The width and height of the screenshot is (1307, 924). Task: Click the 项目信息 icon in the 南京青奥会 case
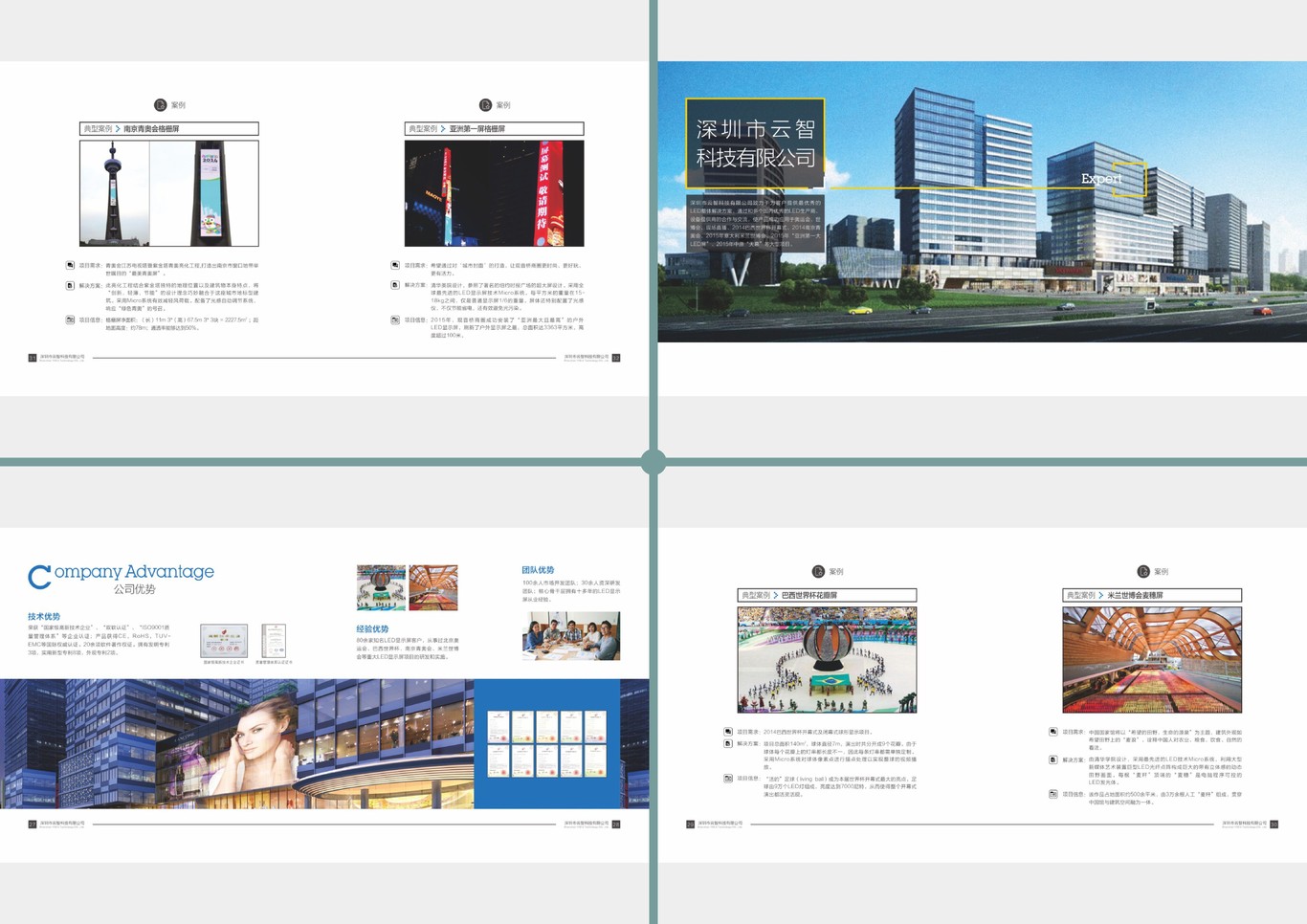(71, 319)
